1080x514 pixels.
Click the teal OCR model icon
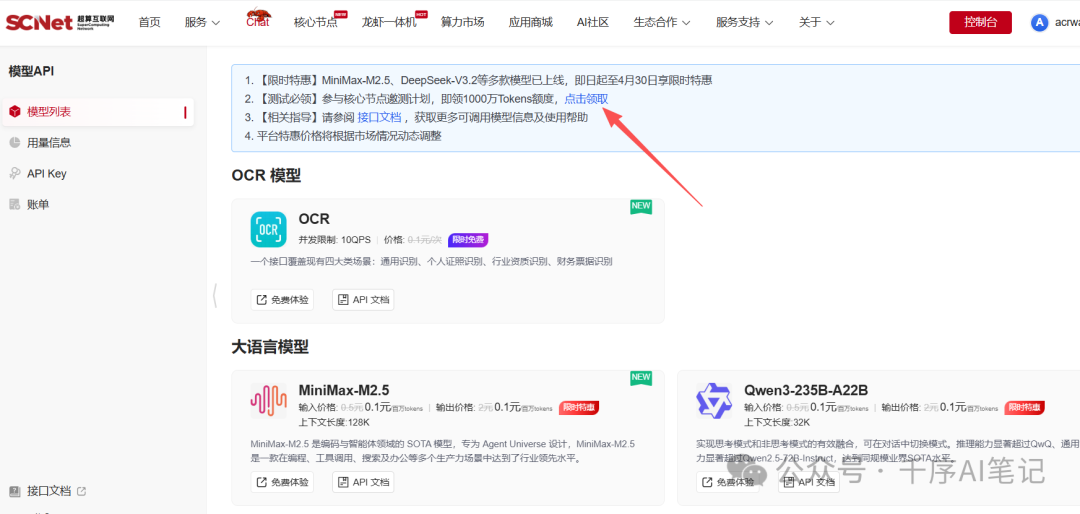[x=269, y=229]
